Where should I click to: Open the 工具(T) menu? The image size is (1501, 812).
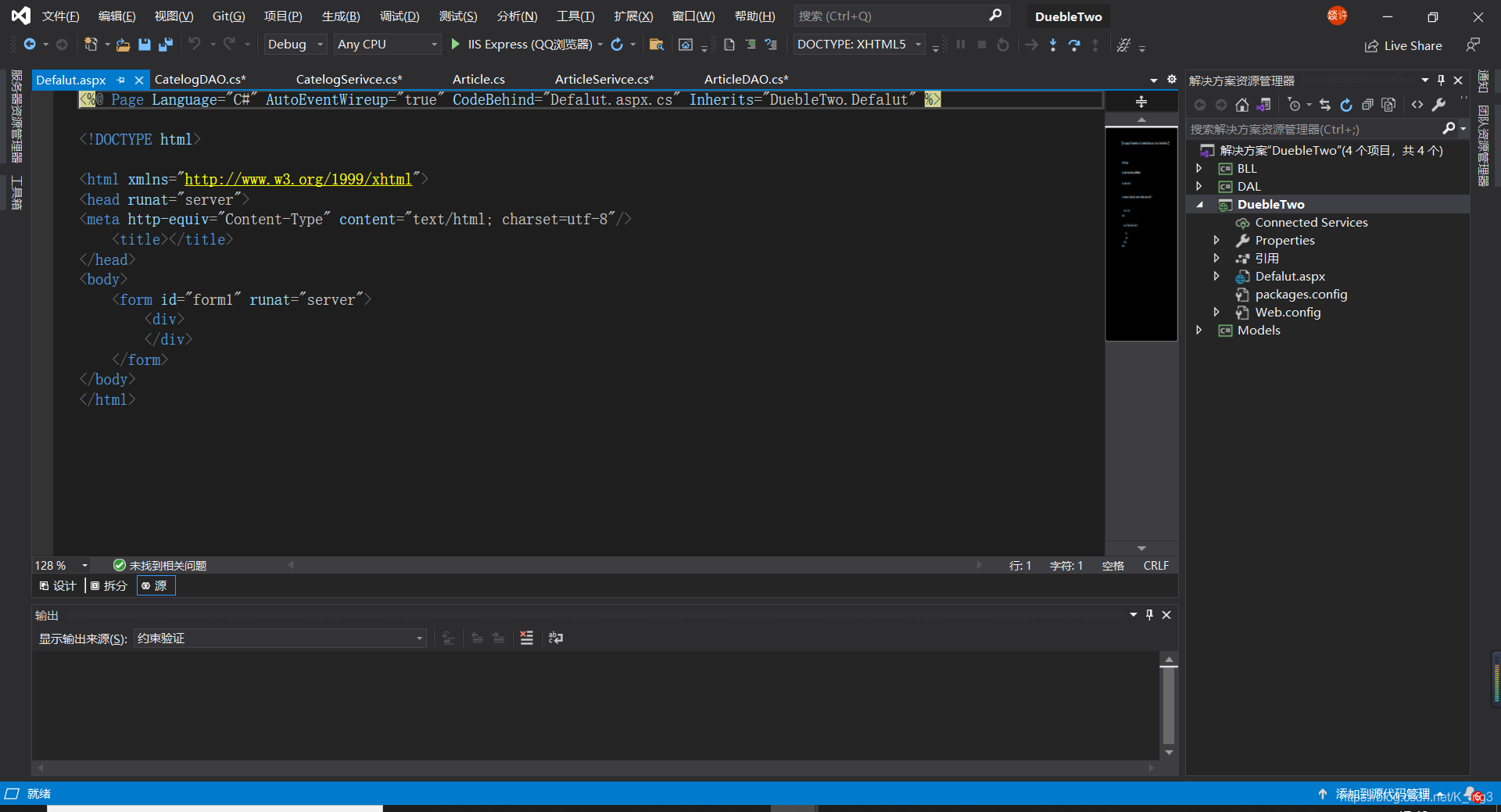pos(575,16)
